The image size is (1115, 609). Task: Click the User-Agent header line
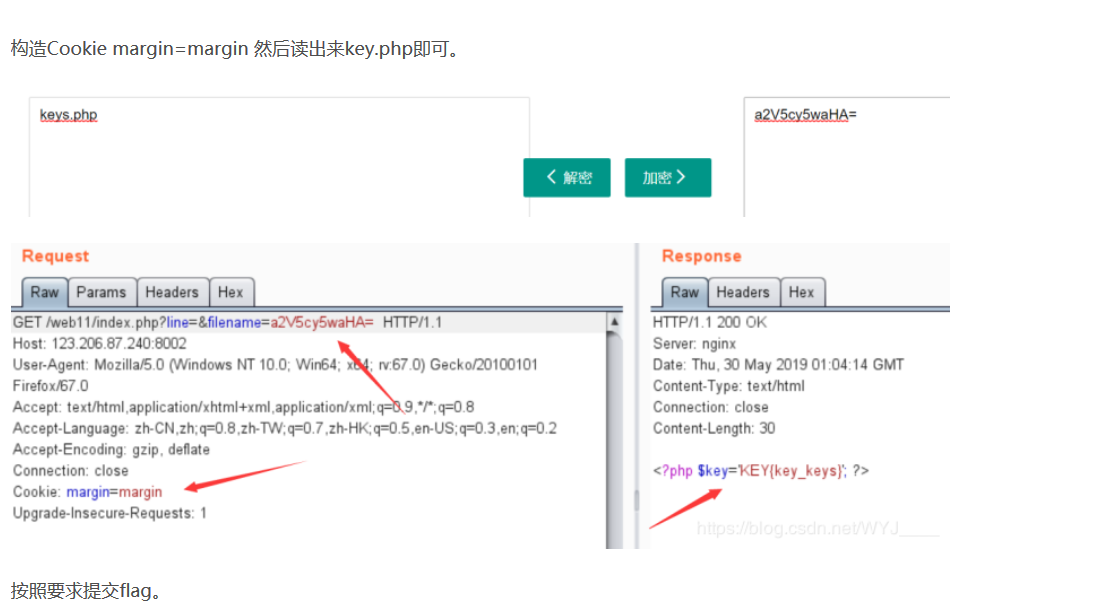[x=275, y=365]
